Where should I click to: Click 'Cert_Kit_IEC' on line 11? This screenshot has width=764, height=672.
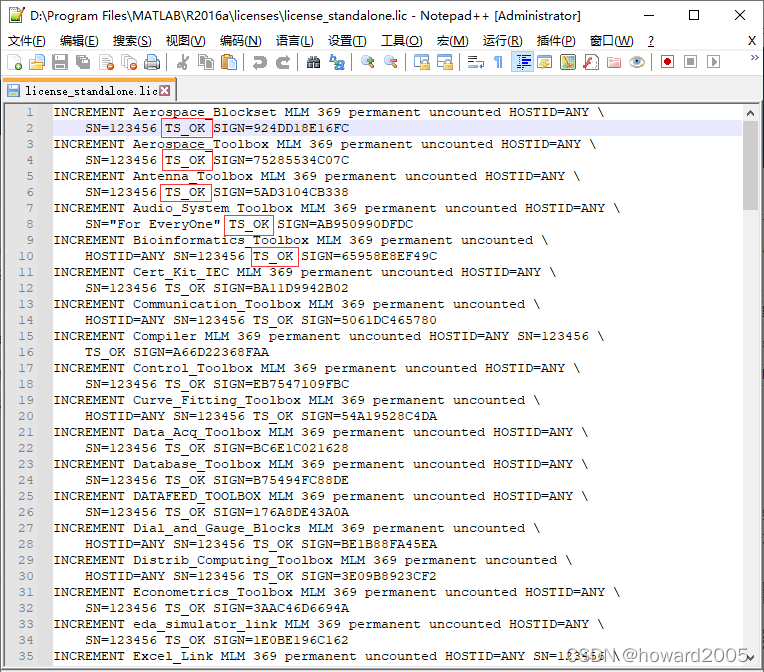pos(181,272)
